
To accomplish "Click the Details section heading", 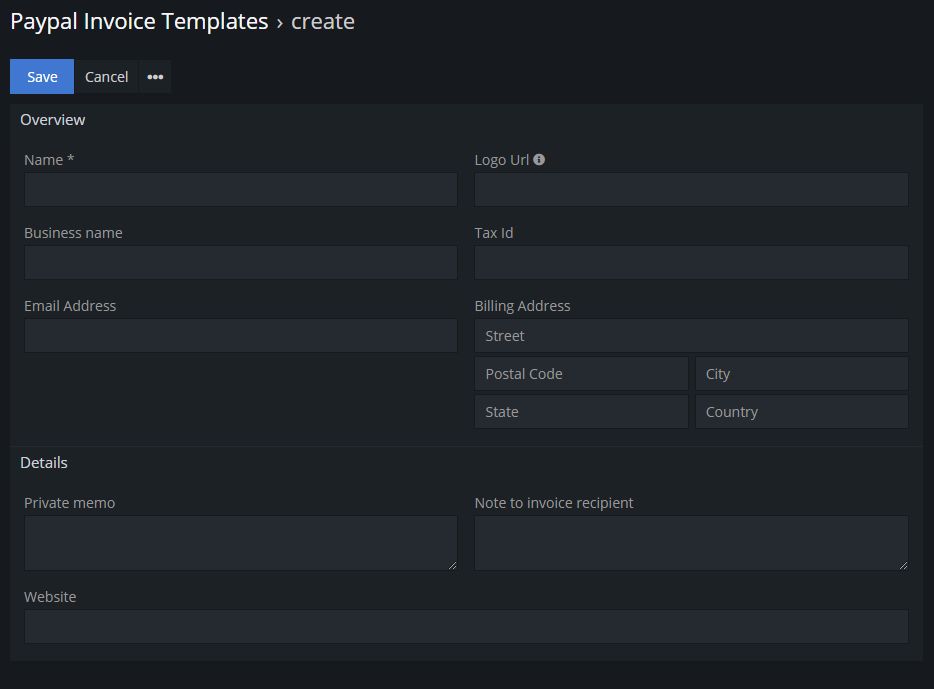I will [43, 463].
